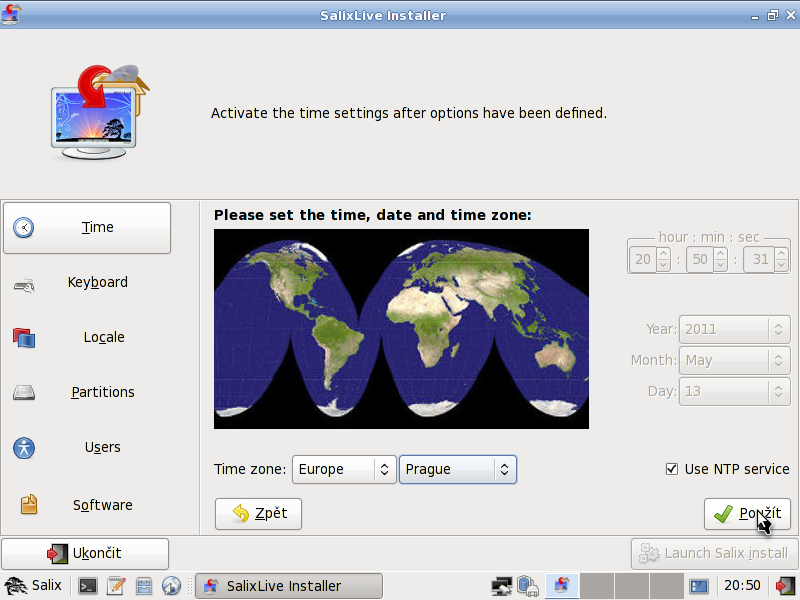Open the file manager taskbar icon
Viewport: 800px width, 600px height.
(144, 586)
